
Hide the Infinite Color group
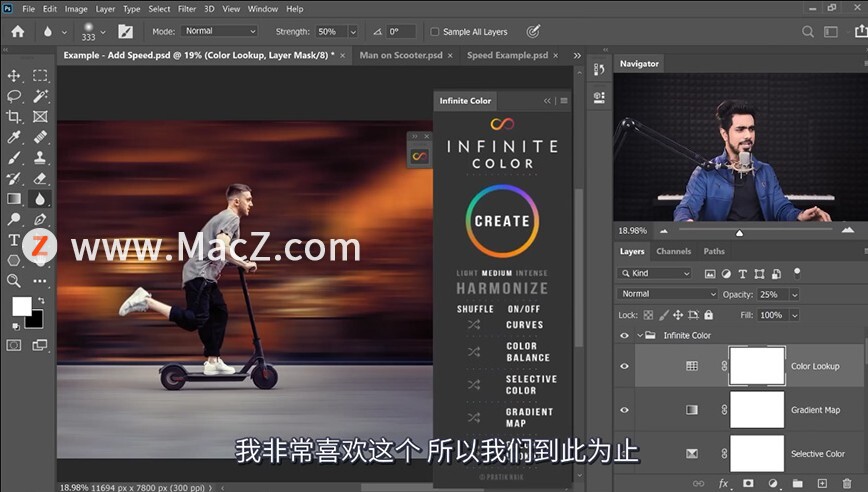(624, 335)
